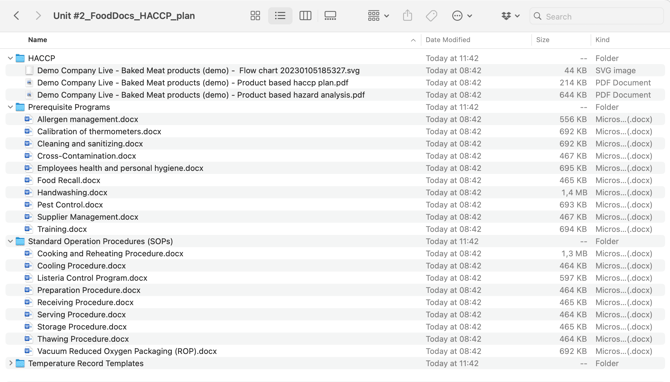Click the Word icon for Storage Procedure.docx

click(x=28, y=327)
